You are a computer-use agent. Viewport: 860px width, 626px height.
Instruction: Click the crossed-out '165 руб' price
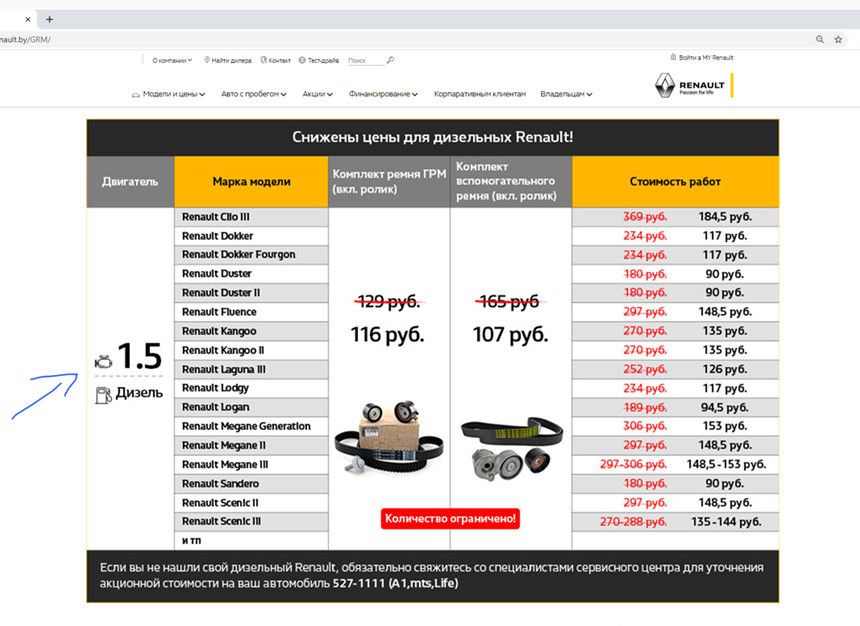[510, 301]
